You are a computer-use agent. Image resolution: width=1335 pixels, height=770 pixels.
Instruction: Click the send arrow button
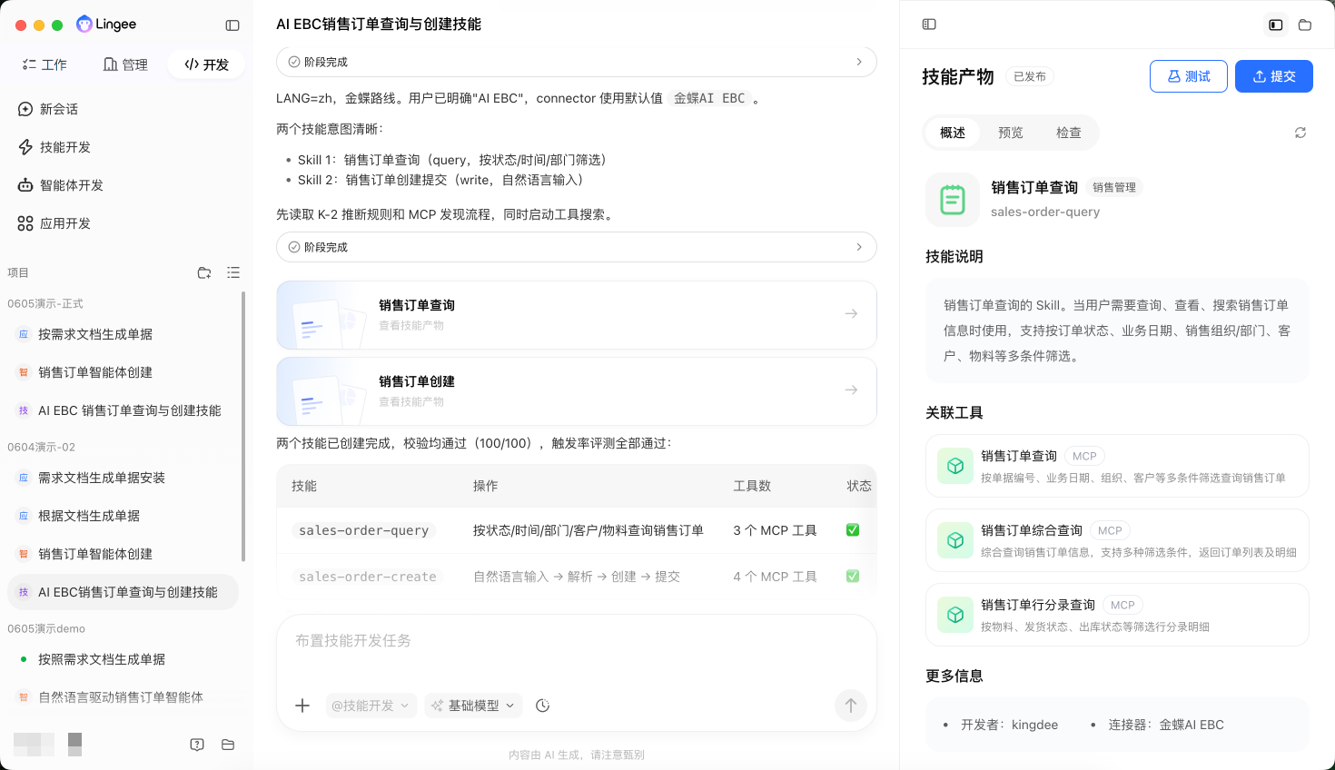tap(851, 705)
